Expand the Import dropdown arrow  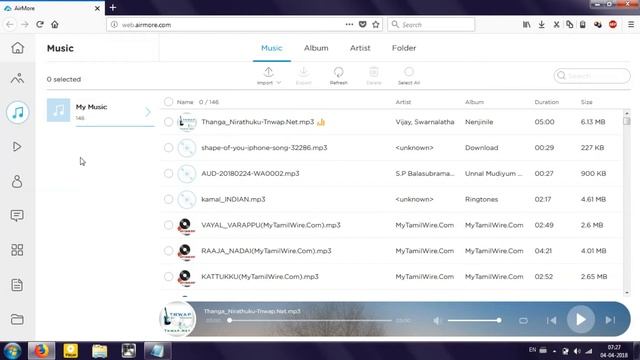pos(279,82)
